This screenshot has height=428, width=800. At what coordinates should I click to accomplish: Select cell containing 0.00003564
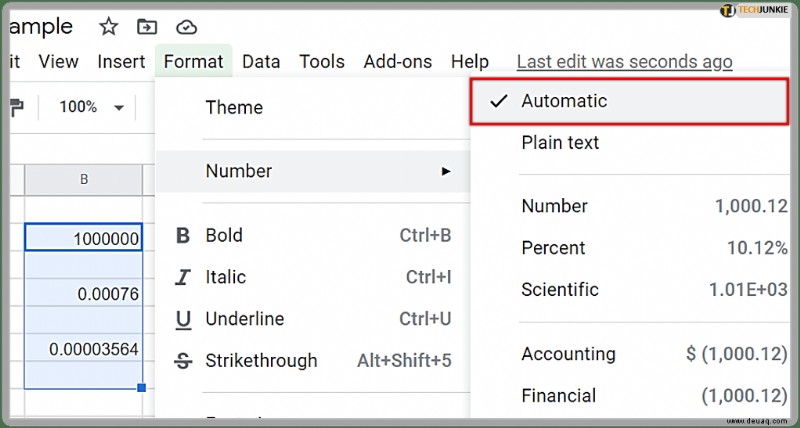click(84, 348)
